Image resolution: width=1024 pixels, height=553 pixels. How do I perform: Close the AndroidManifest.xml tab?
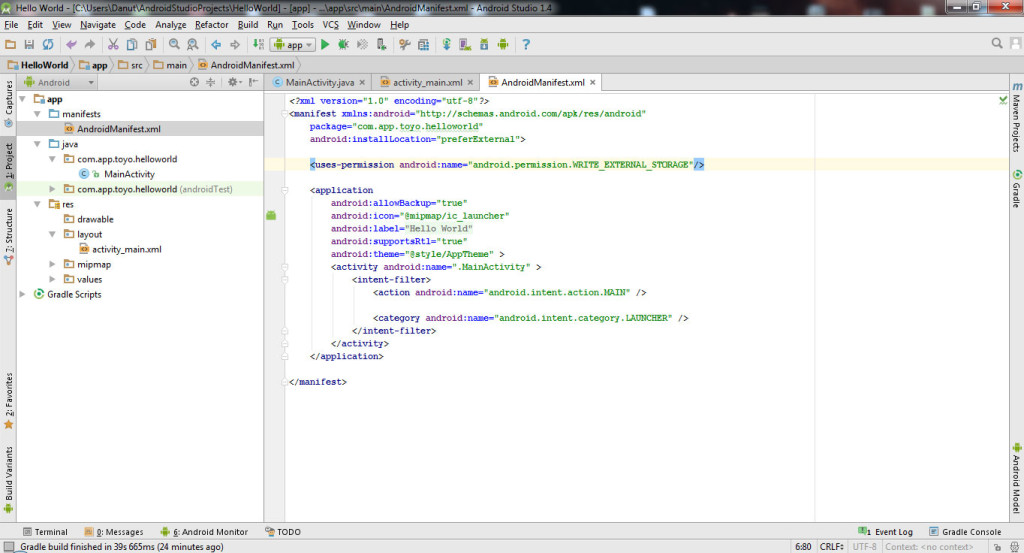(592, 82)
